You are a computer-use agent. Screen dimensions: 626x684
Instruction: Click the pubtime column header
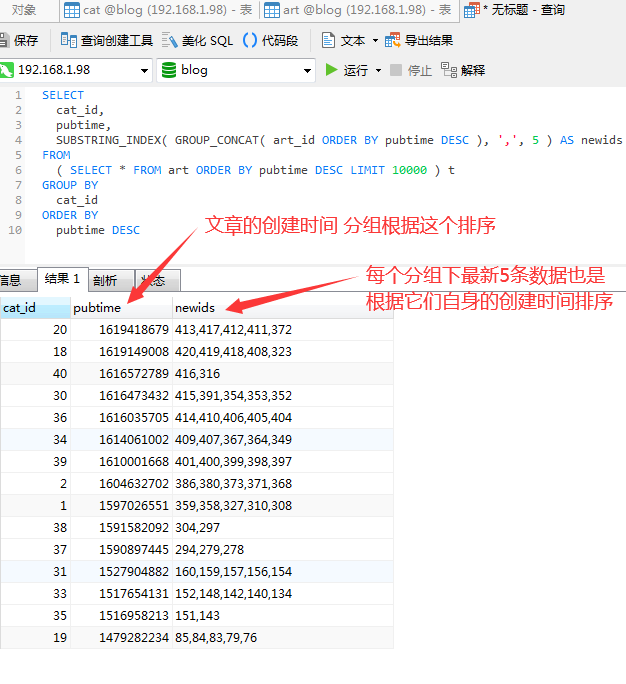(121, 308)
